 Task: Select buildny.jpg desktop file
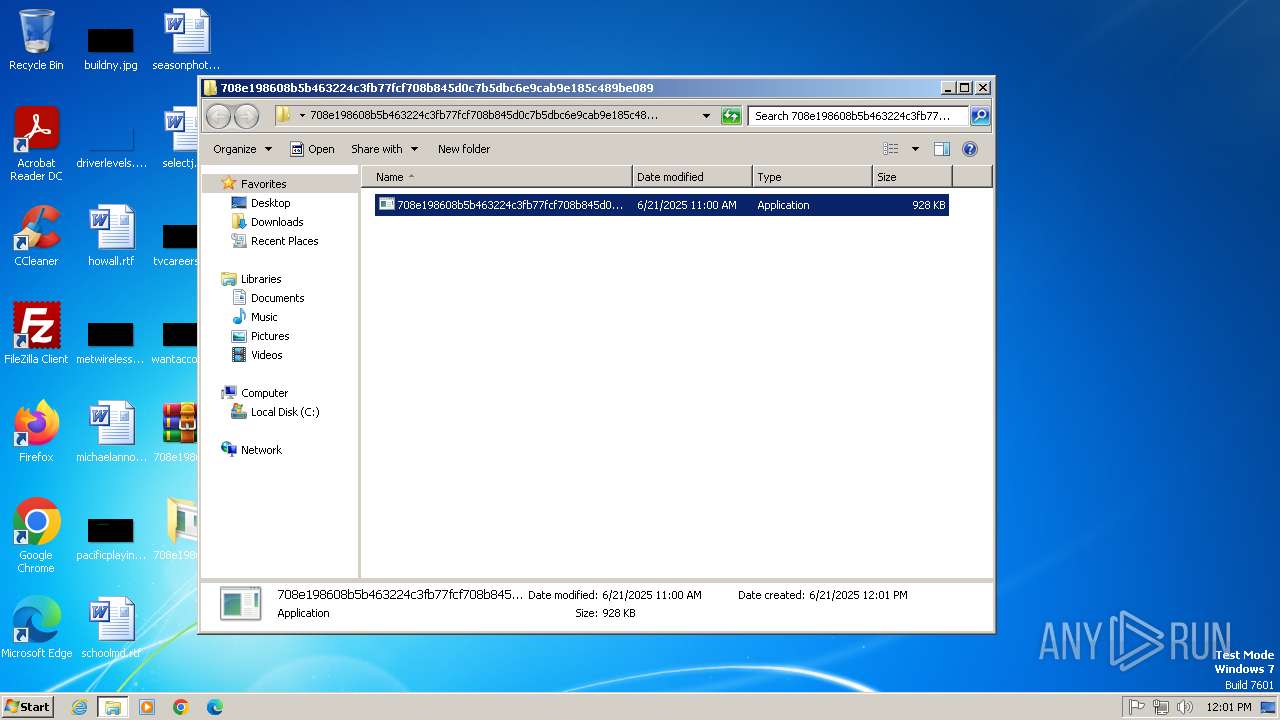coord(111,47)
